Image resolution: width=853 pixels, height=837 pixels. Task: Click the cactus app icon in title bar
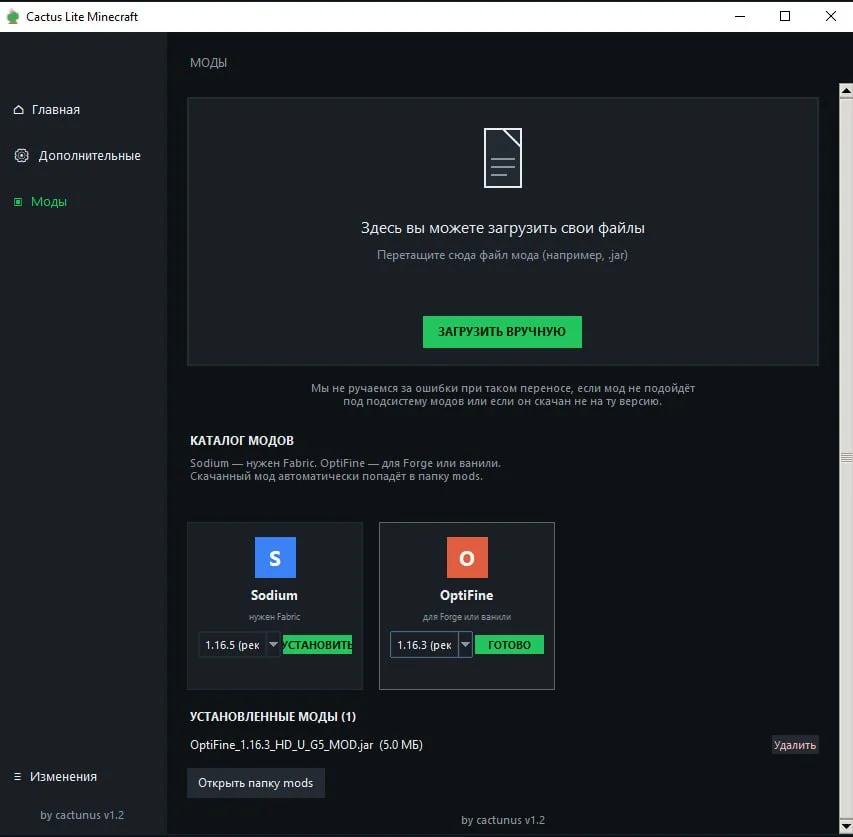click(x=13, y=17)
